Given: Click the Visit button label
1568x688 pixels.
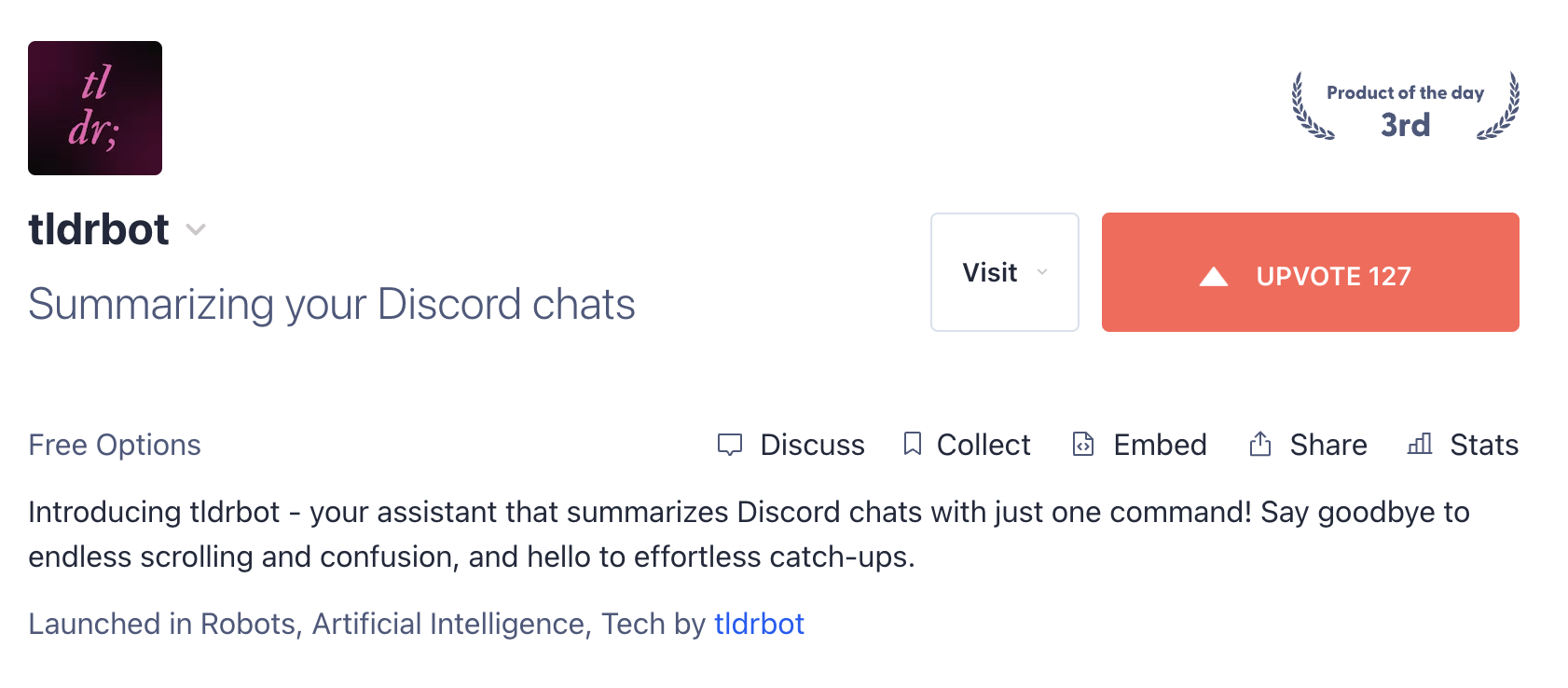Looking at the screenshot, I should click(x=989, y=272).
